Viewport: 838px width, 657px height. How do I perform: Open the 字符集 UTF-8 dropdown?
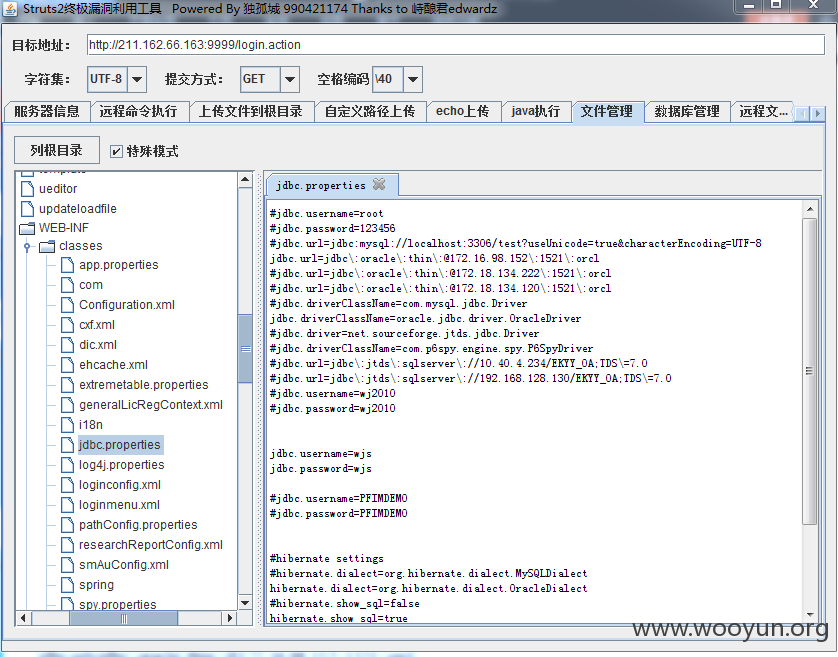click(x=137, y=79)
